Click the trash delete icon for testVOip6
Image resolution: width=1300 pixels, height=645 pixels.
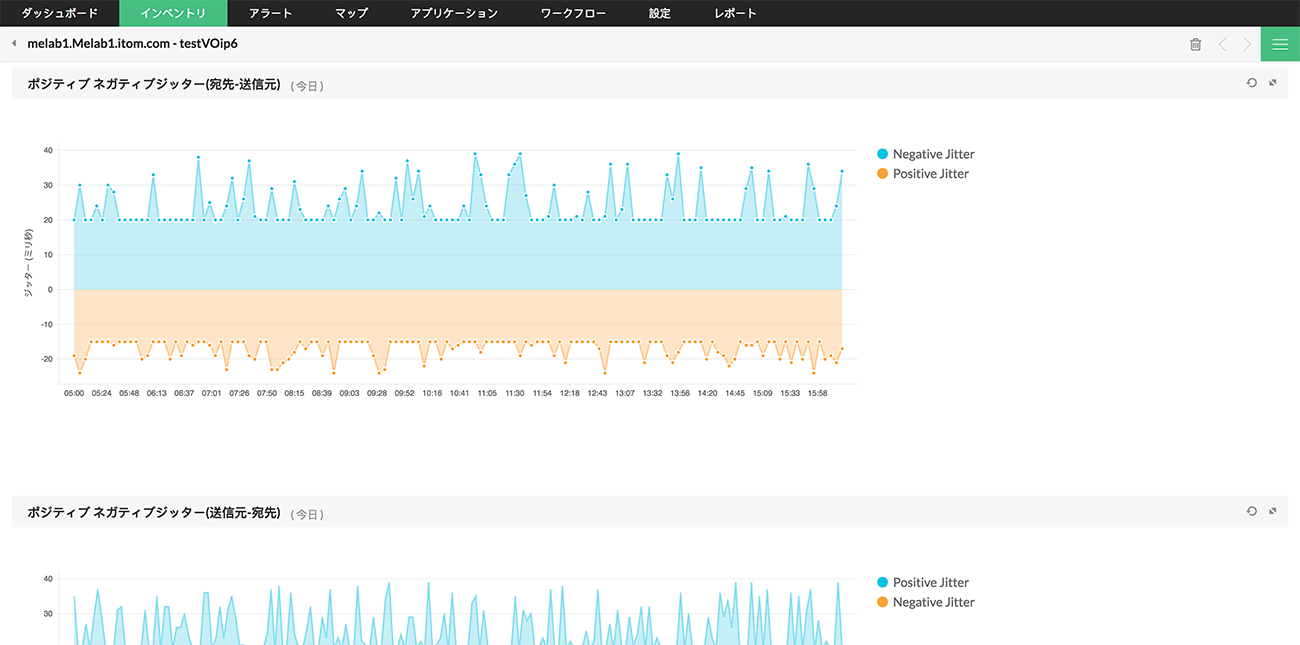pyautogui.click(x=1195, y=44)
